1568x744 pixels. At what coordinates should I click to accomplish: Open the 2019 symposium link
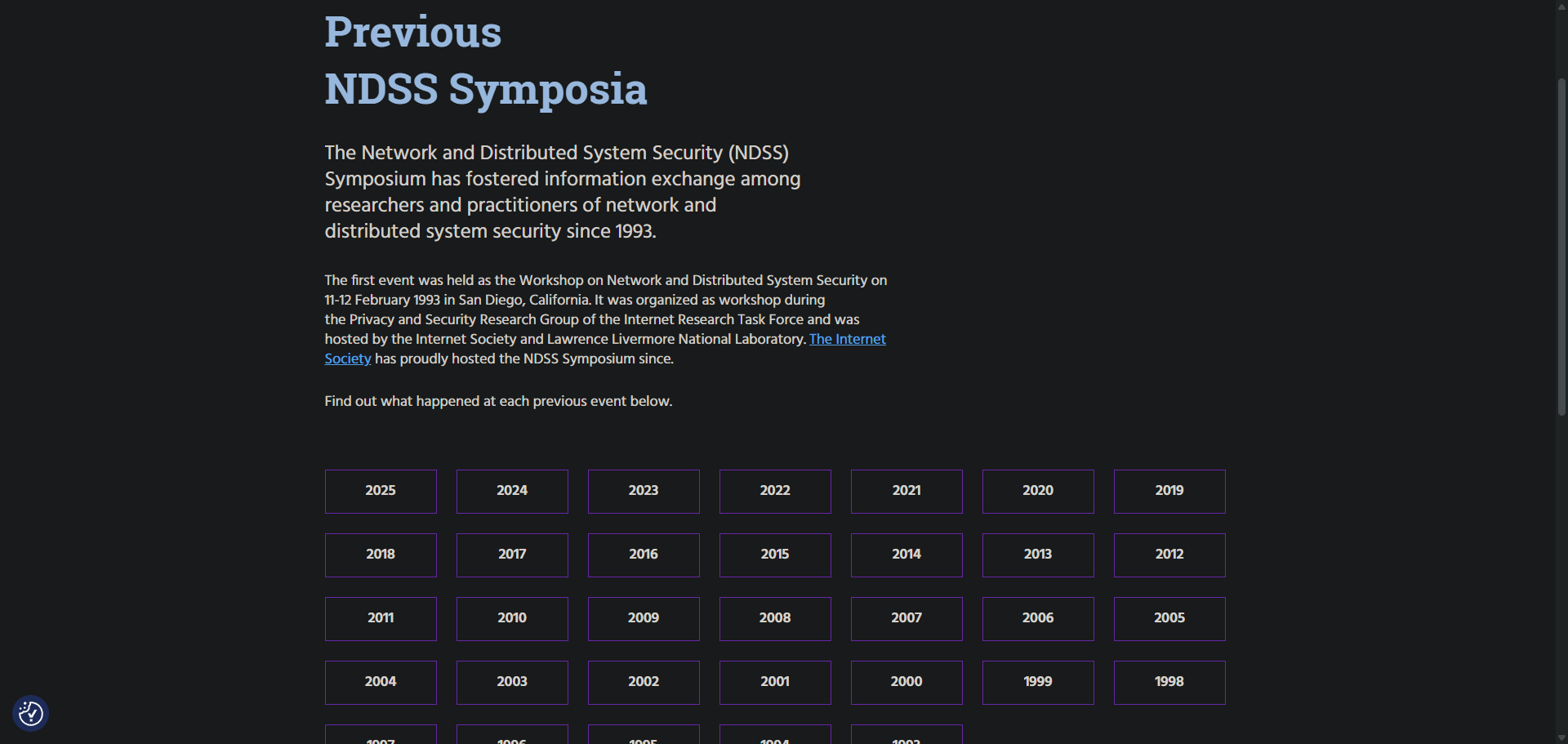pyautogui.click(x=1169, y=491)
